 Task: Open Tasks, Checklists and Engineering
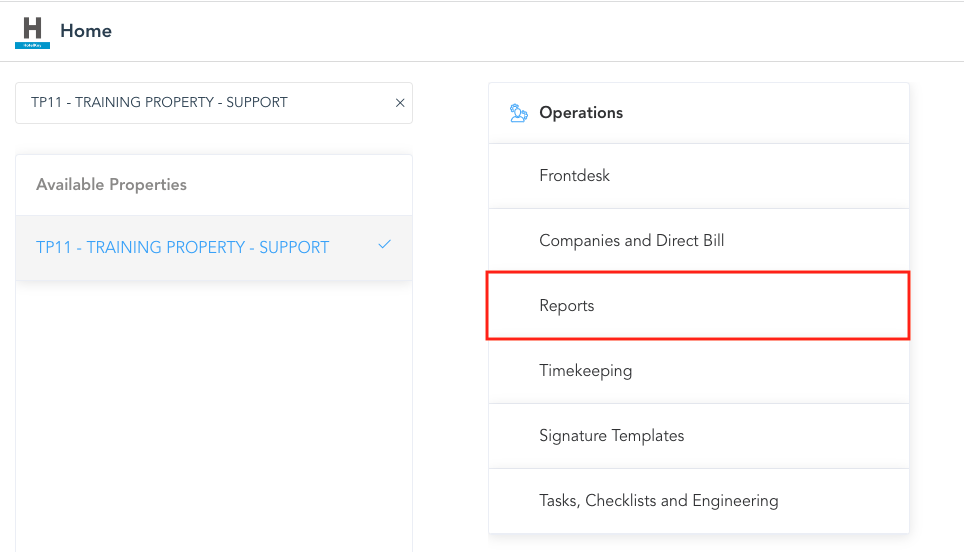coord(658,501)
